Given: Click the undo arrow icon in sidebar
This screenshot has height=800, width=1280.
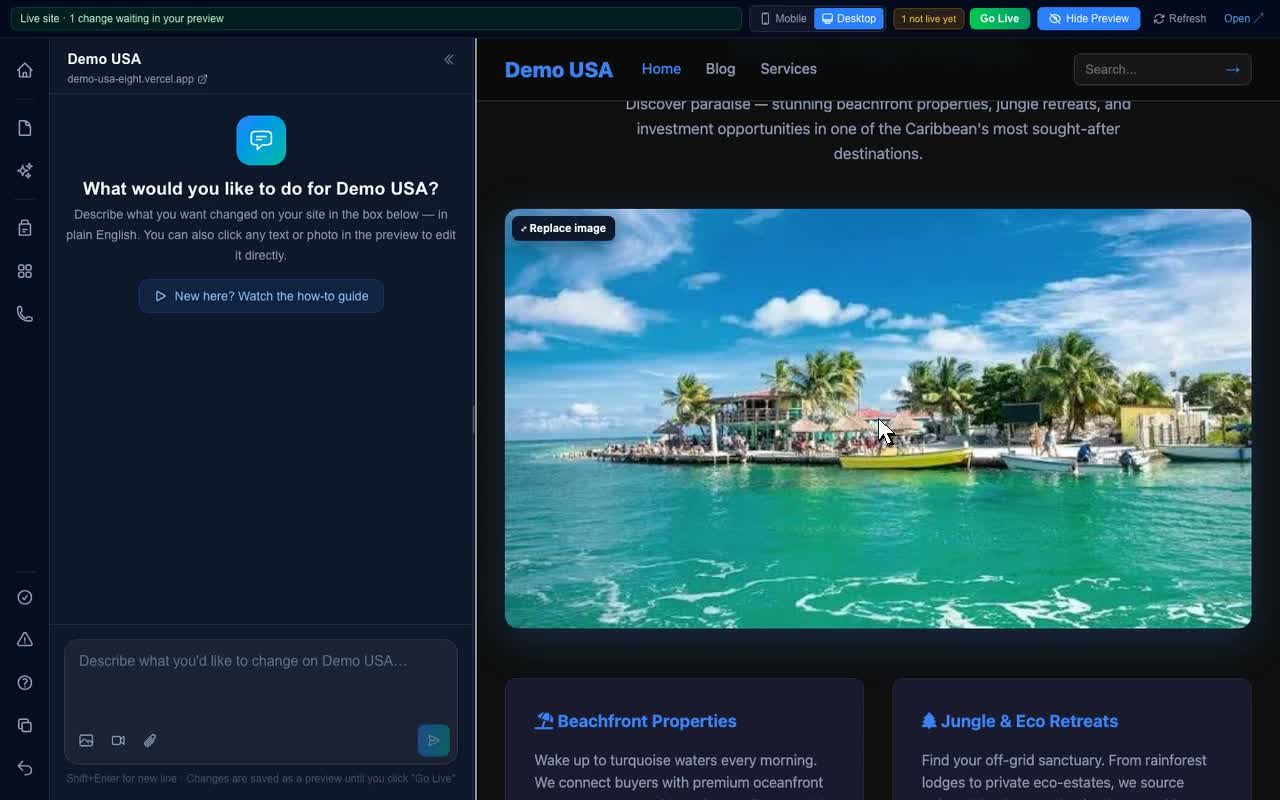Looking at the screenshot, I should (25, 768).
